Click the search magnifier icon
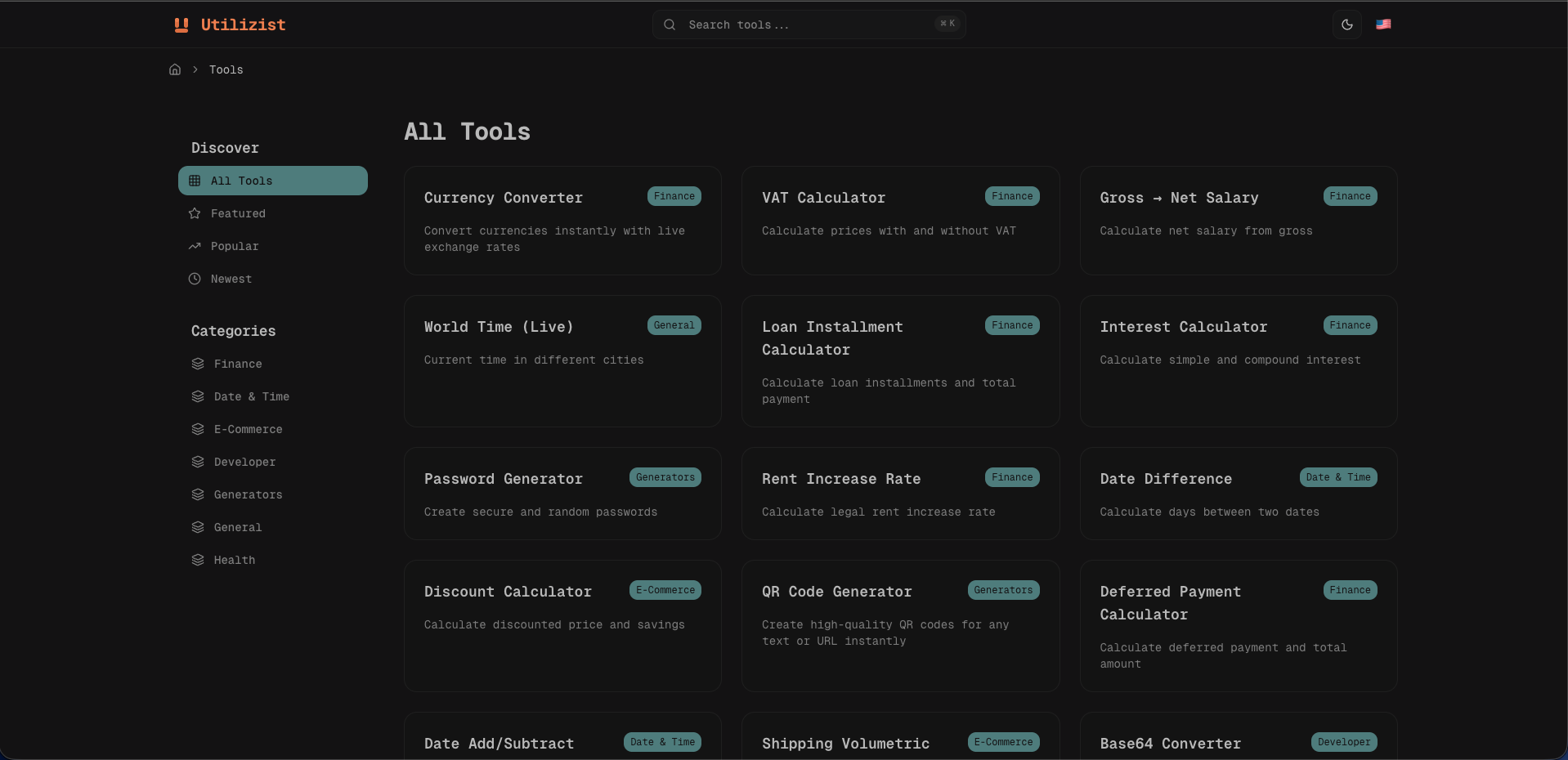1568x760 pixels. coord(670,25)
